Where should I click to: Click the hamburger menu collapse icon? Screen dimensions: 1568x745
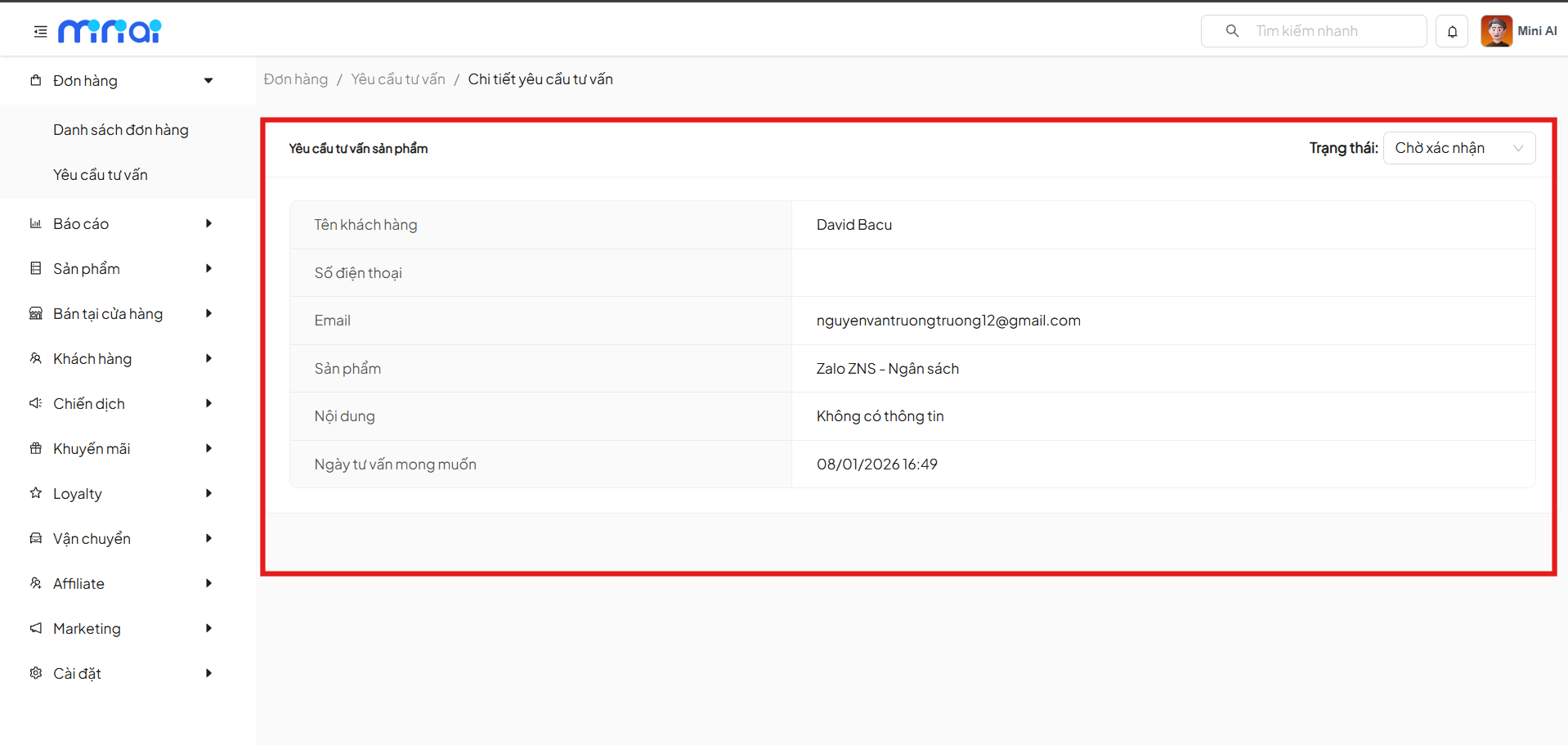(x=40, y=32)
